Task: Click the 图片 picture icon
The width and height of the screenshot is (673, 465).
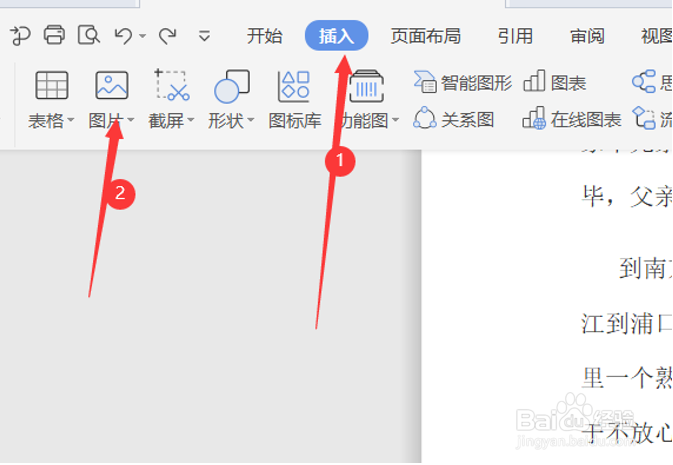Action: point(112,85)
